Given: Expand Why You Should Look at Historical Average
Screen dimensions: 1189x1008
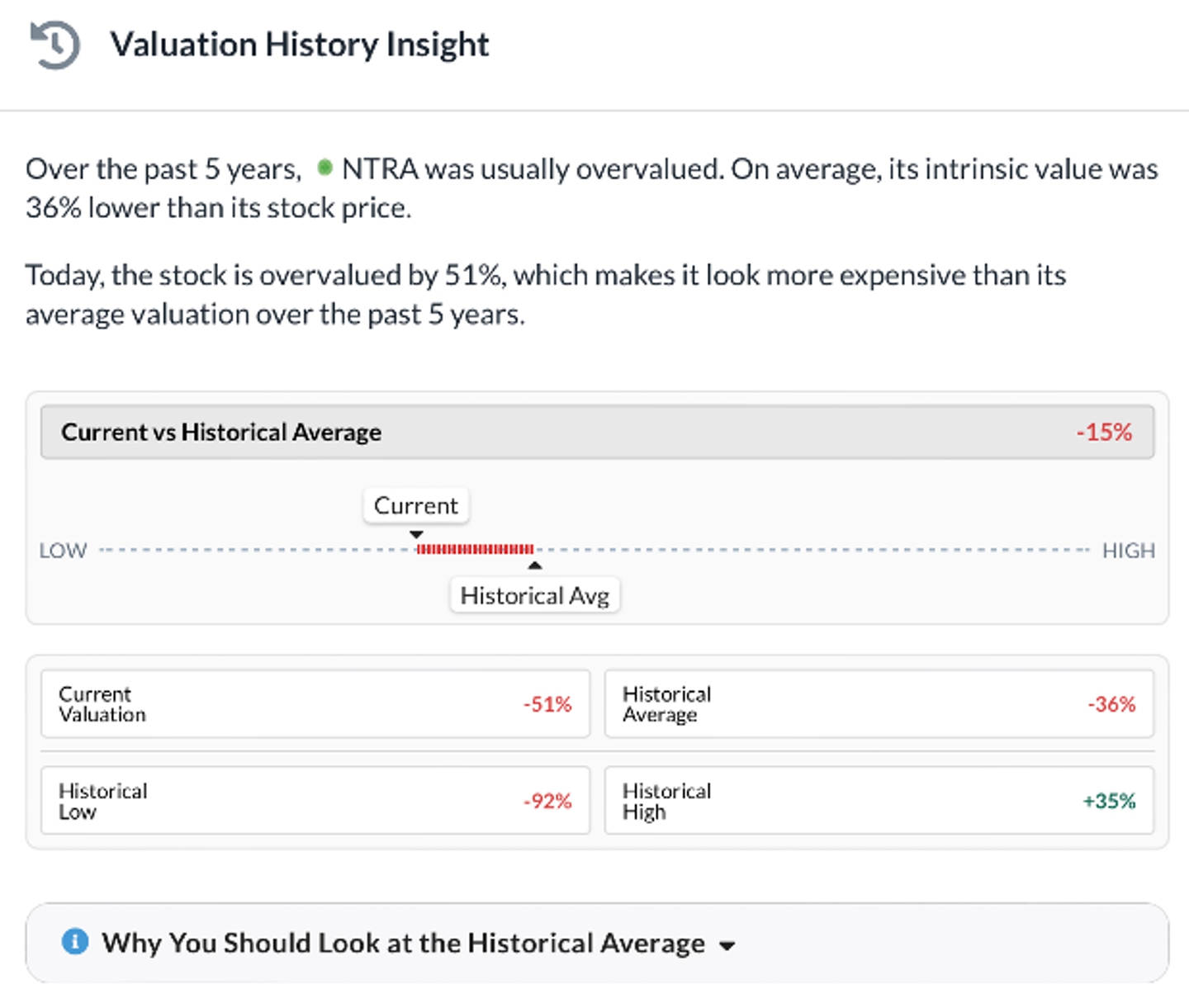Looking at the screenshot, I should click(403, 943).
